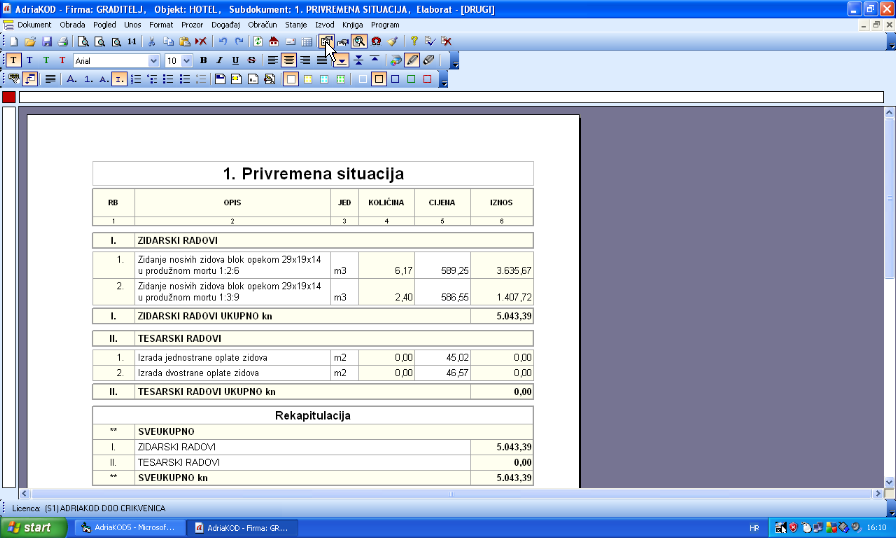This screenshot has height=538, width=896.
Task: Click the Roman numeral I. numbering button
Action: coord(119,79)
